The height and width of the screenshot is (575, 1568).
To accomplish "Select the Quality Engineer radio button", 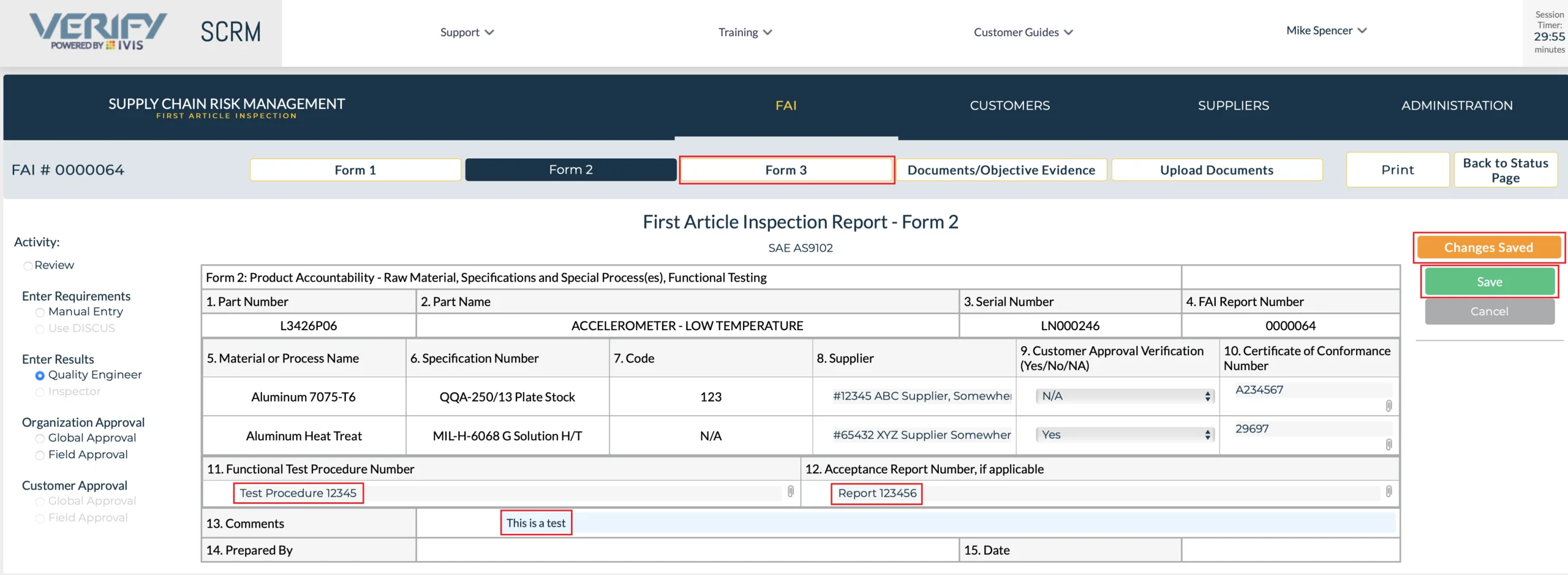I will [40, 375].
